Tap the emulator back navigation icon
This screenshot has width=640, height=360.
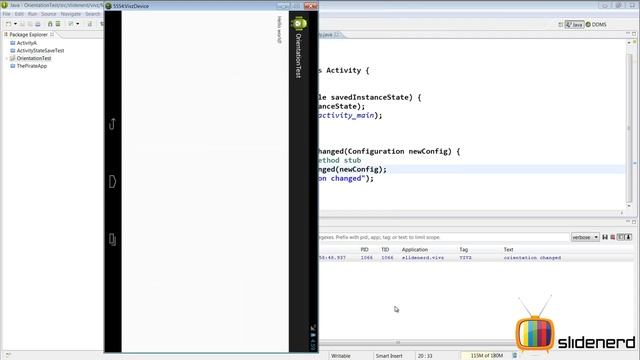click(113, 124)
